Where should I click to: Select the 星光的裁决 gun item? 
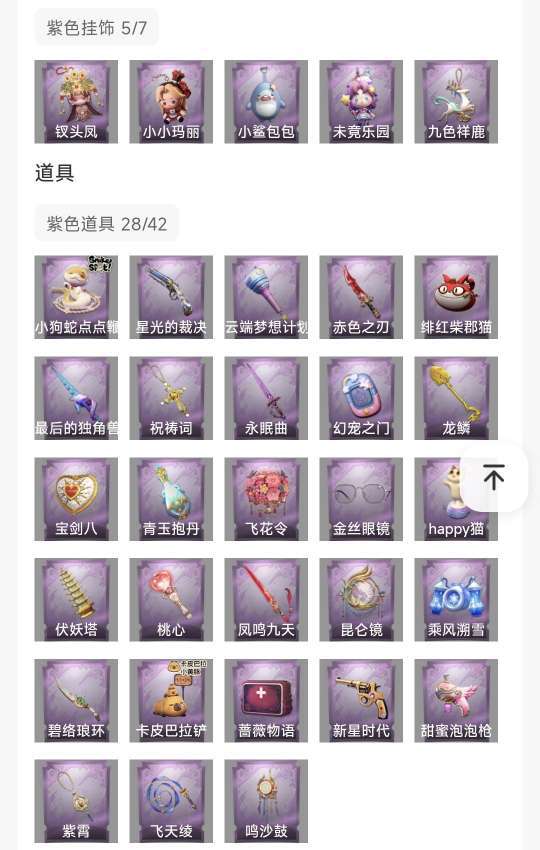pos(171,298)
